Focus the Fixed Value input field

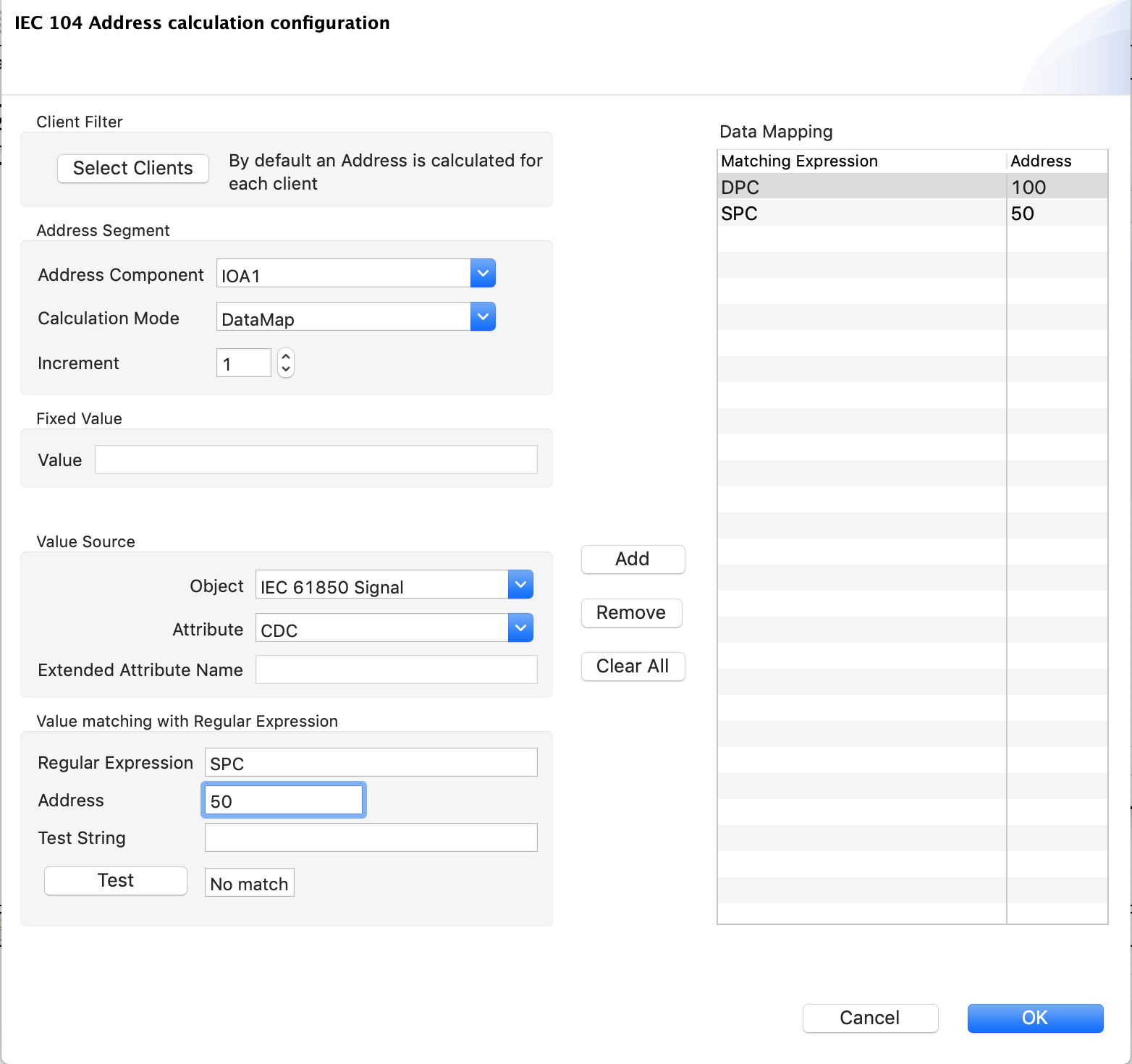pyautogui.click(x=316, y=460)
